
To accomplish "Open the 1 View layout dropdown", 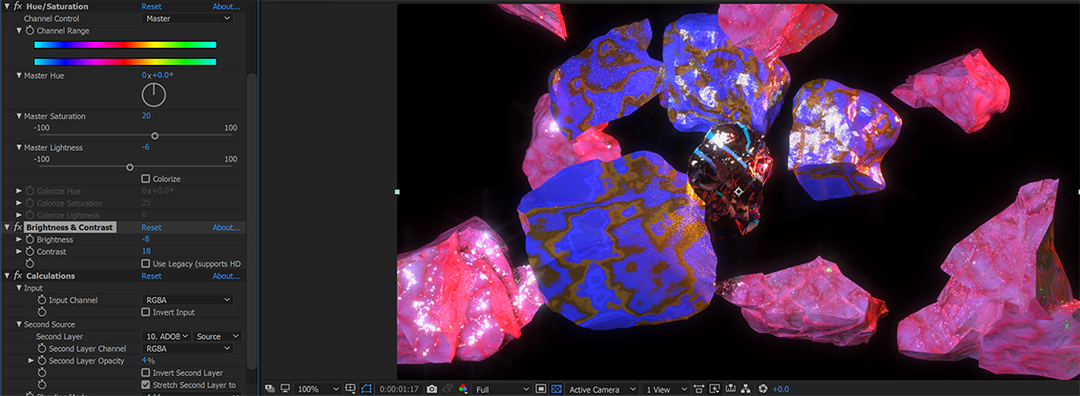I will (x=665, y=389).
